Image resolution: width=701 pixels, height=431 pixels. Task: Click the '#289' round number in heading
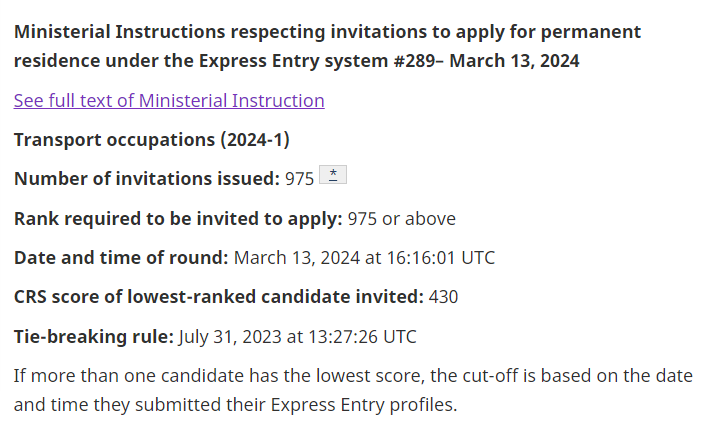(414, 61)
